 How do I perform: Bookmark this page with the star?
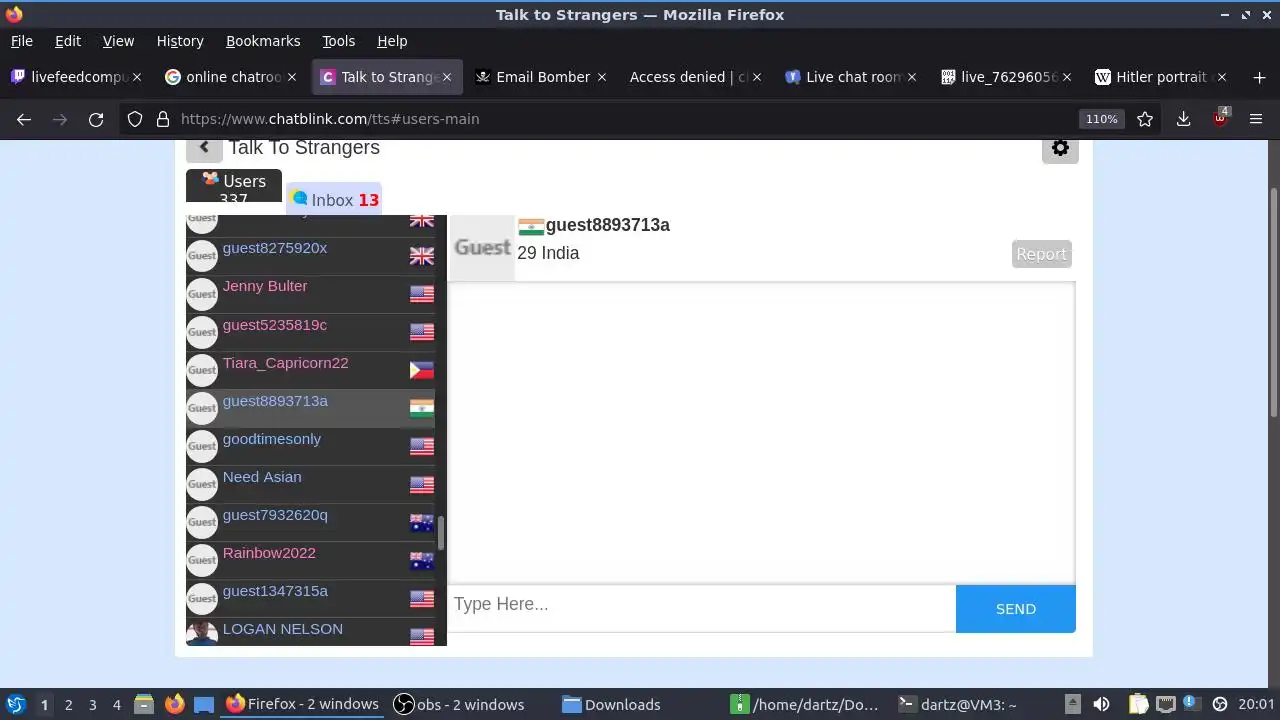1145,119
